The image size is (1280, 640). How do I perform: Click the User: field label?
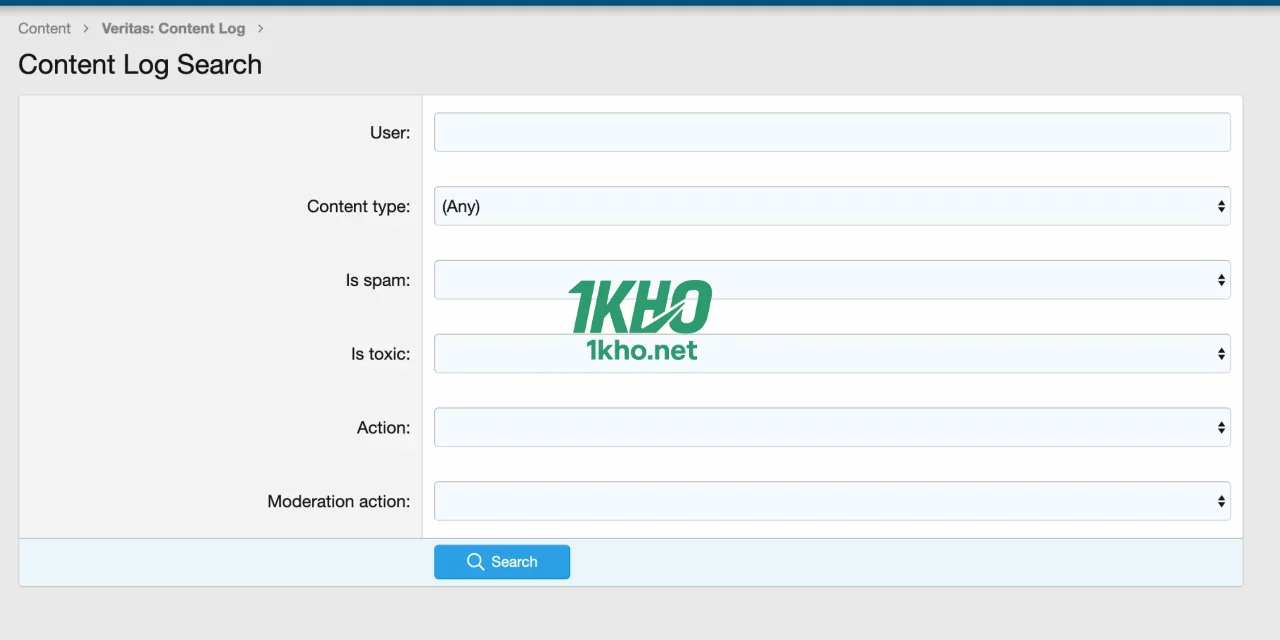point(390,132)
